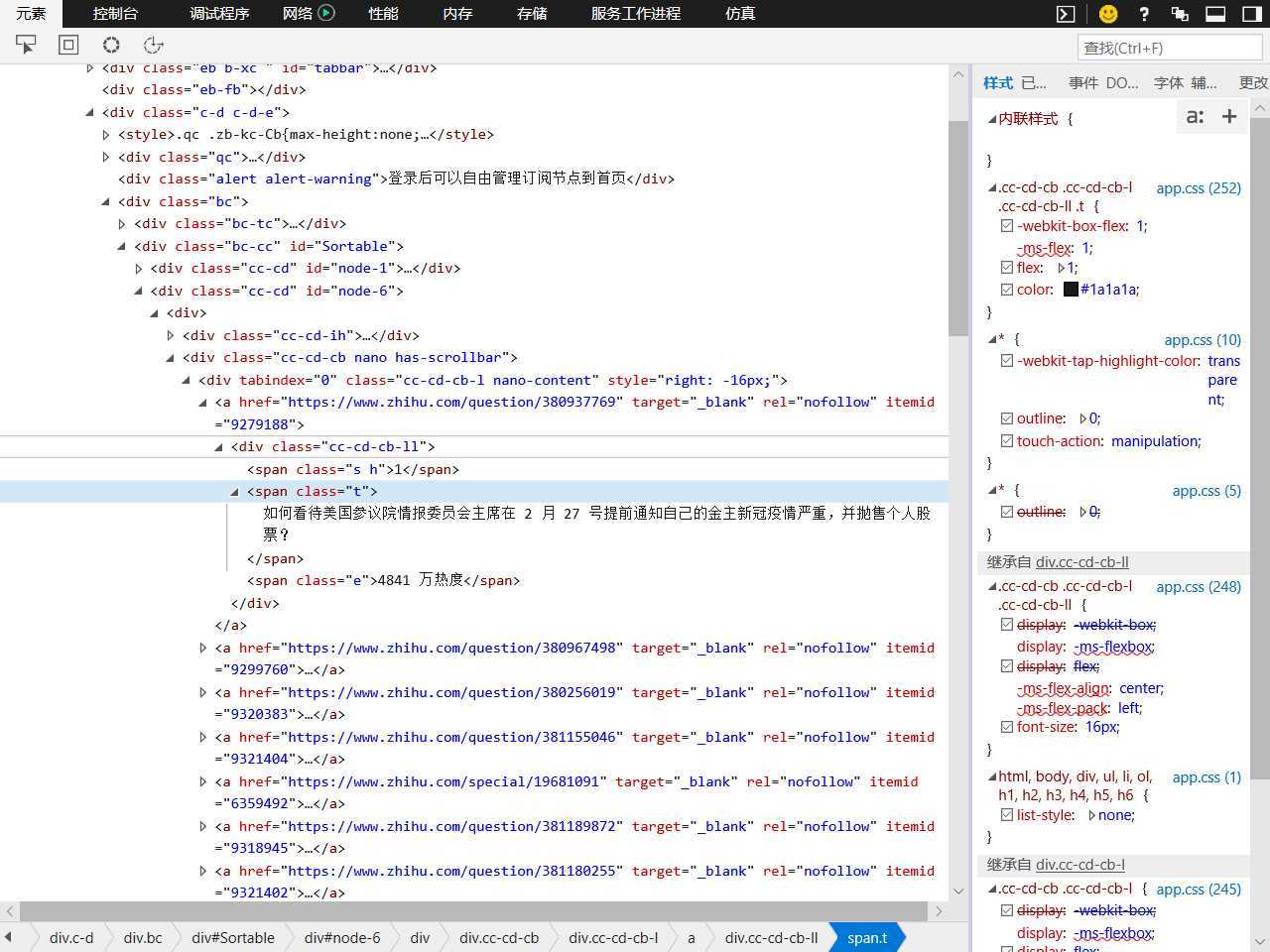This screenshot has height=952, width=1270.
Task: Expand the style .qc node
Action: pos(106,134)
